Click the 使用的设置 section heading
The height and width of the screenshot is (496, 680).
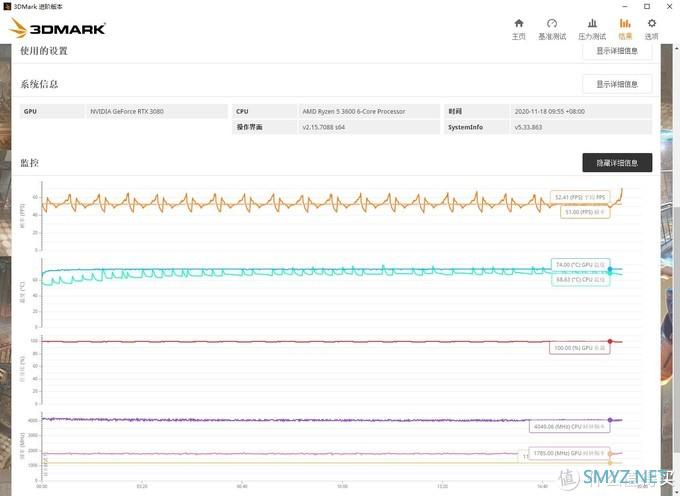point(44,51)
